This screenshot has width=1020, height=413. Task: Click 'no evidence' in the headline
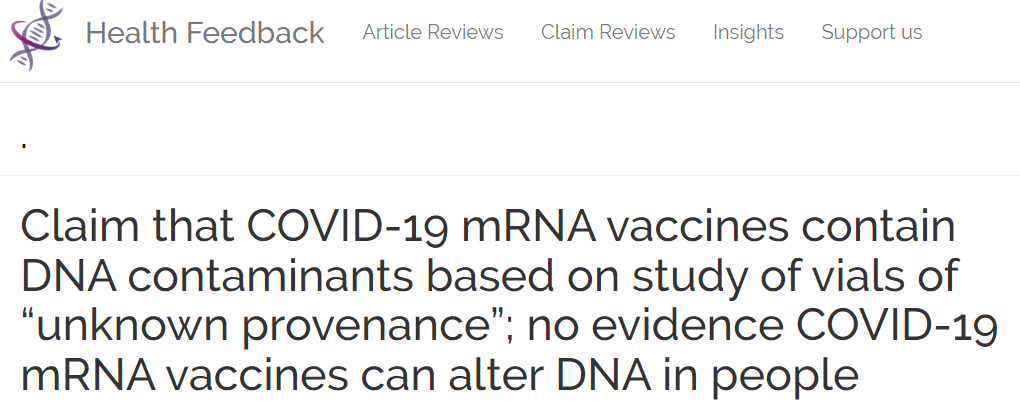tap(655, 326)
